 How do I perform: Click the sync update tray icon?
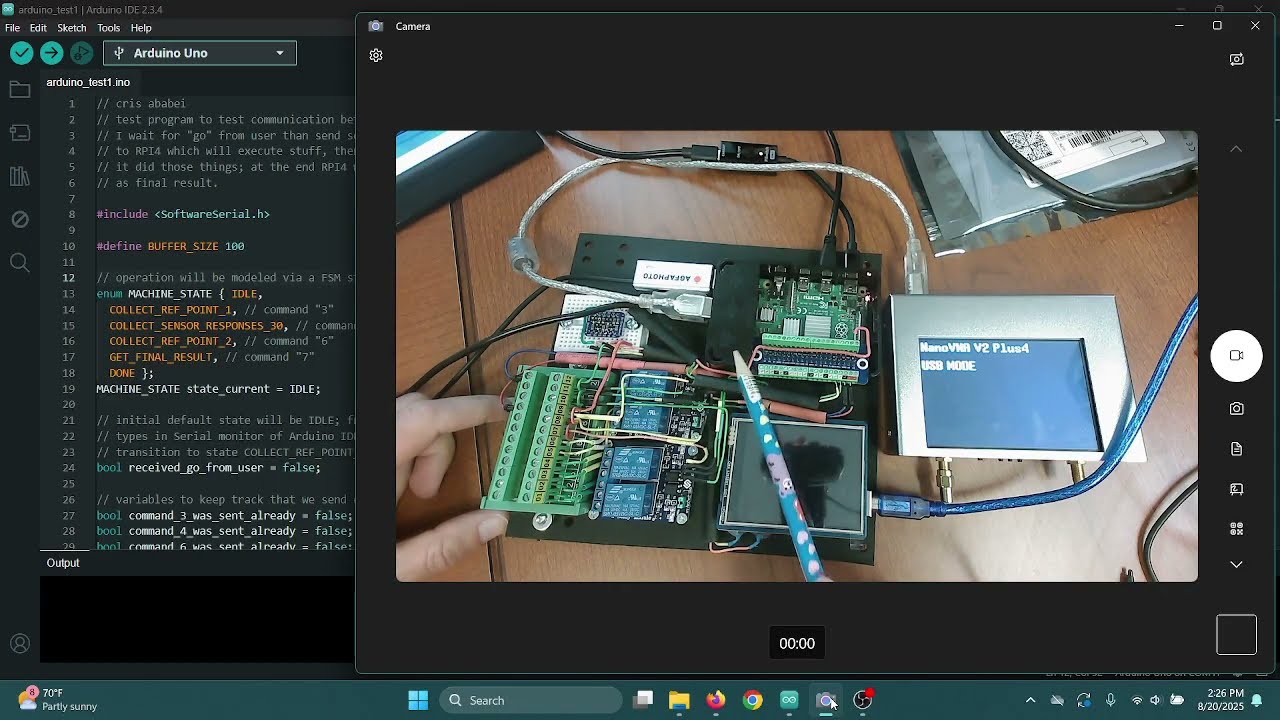click(x=1084, y=700)
